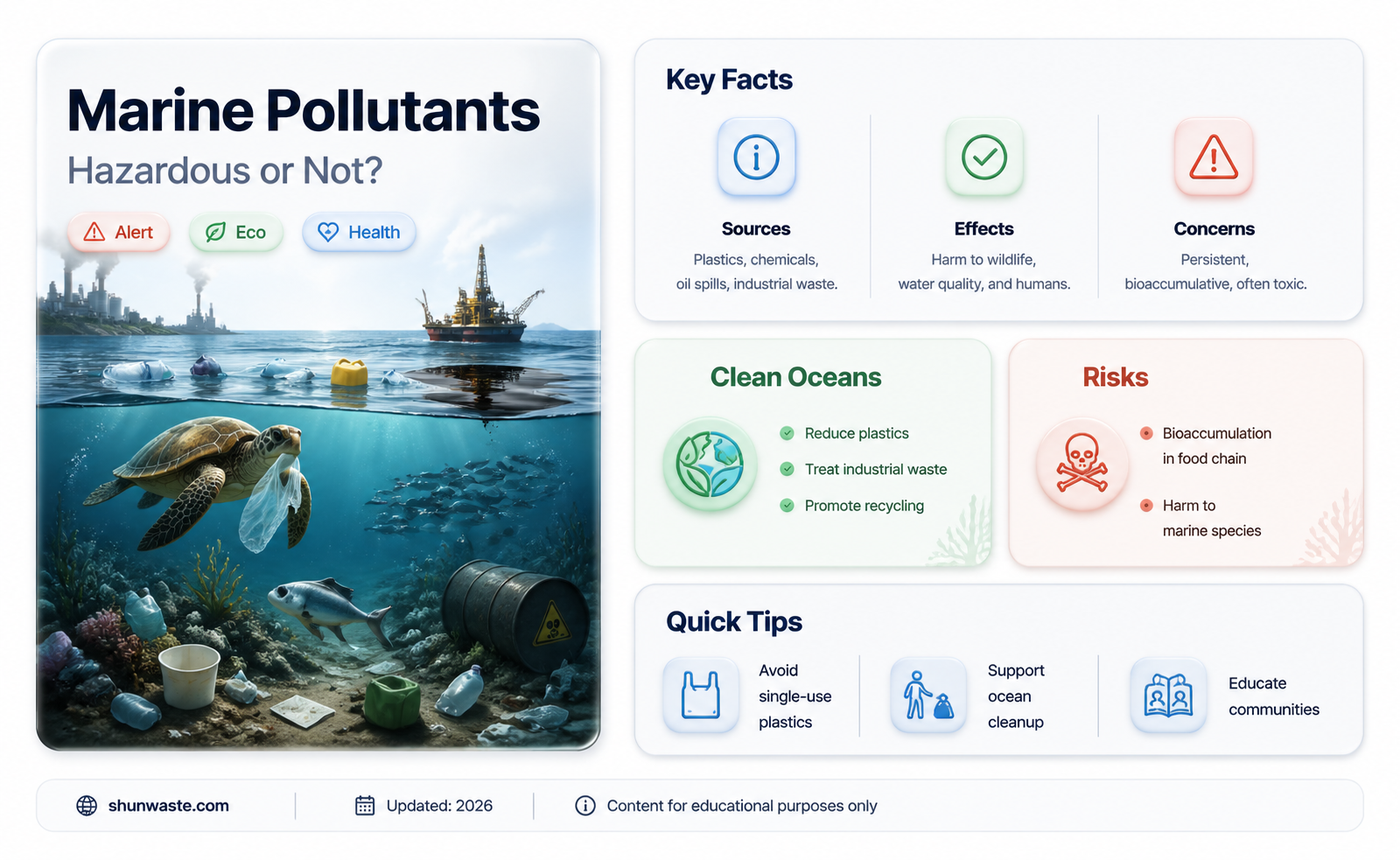Click Content for educational purposes only text
The height and width of the screenshot is (860, 1400).
(742, 806)
